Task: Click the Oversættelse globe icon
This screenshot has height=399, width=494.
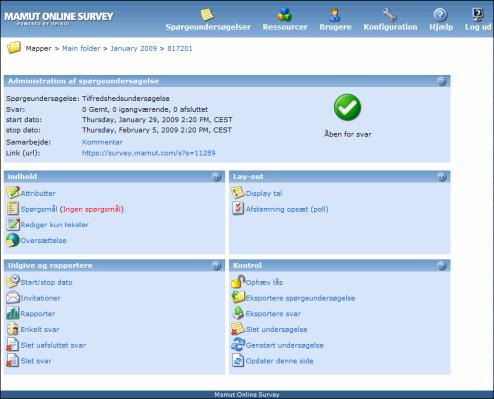Action: pyautogui.click(x=13, y=240)
